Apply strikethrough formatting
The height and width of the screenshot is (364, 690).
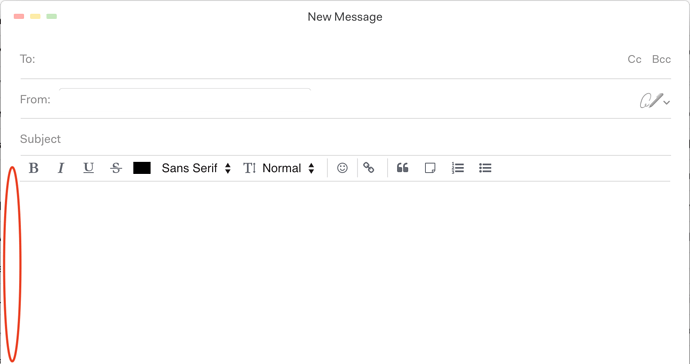(x=116, y=168)
